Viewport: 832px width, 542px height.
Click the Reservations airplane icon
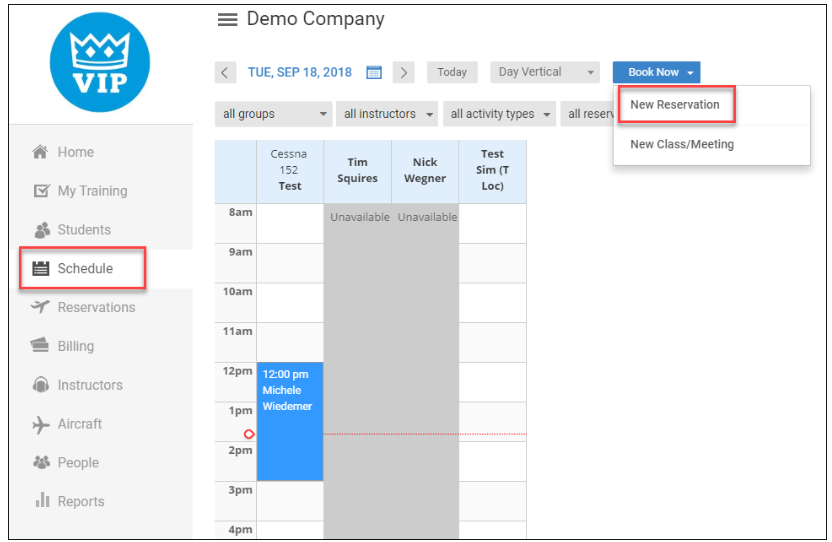point(40,307)
